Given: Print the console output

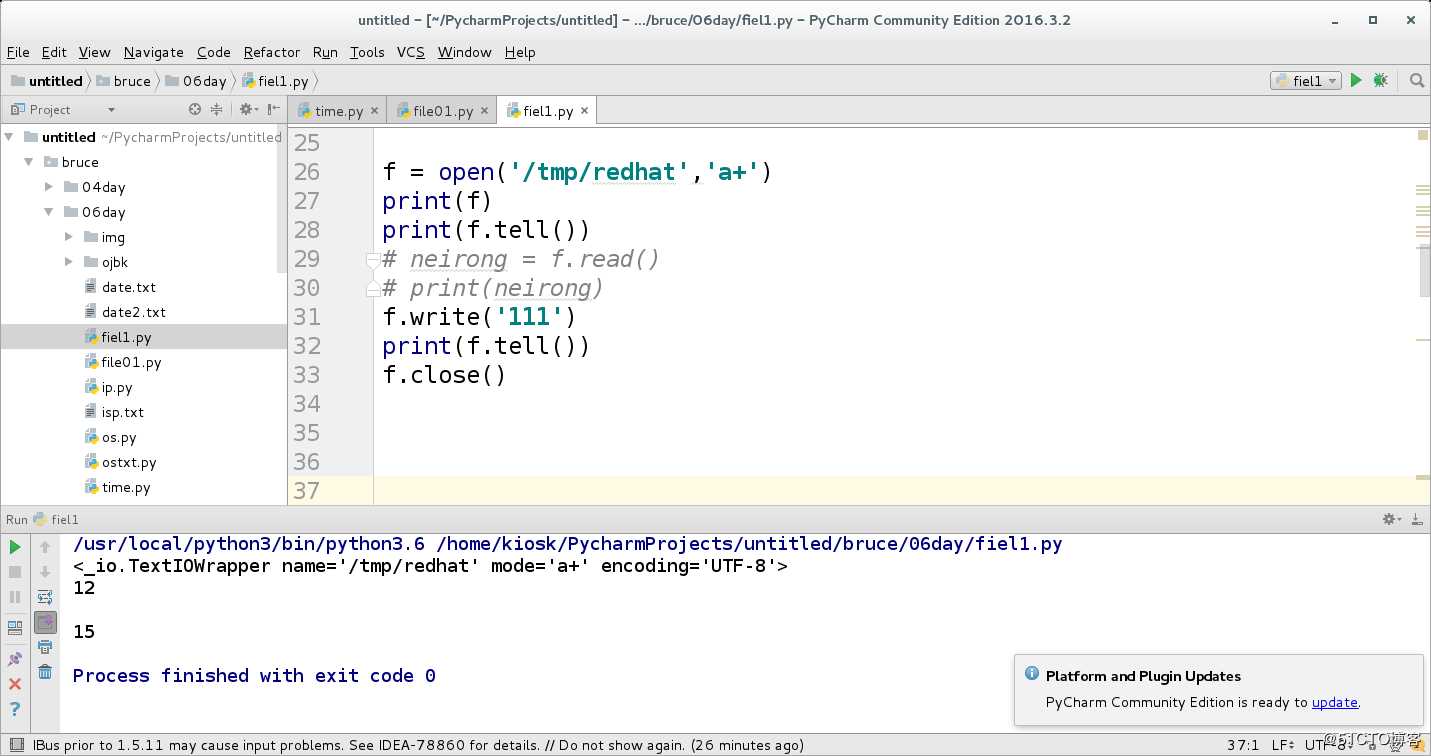Looking at the screenshot, I should pyautogui.click(x=45, y=647).
